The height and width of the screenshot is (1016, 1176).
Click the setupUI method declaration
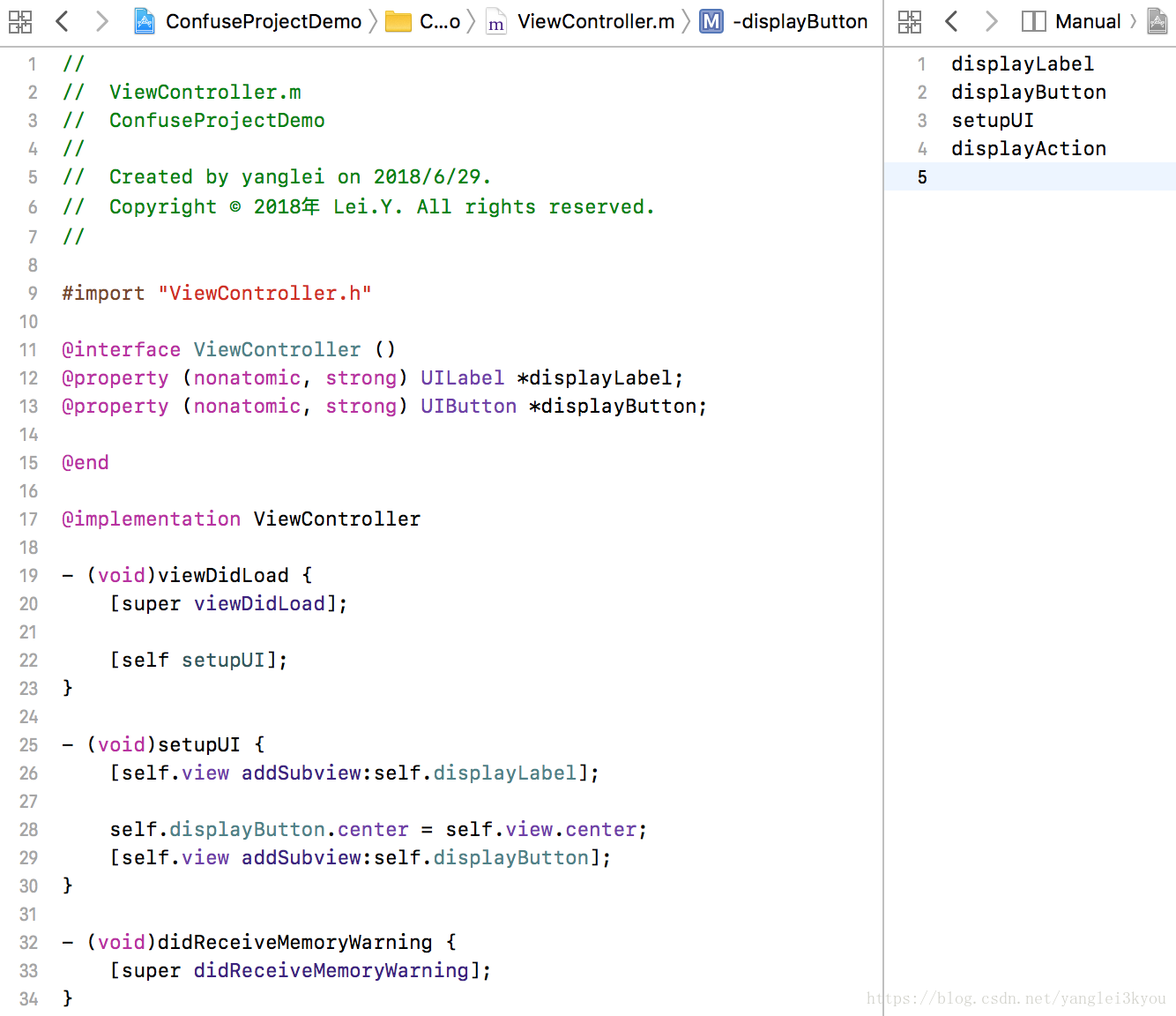tap(163, 744)
